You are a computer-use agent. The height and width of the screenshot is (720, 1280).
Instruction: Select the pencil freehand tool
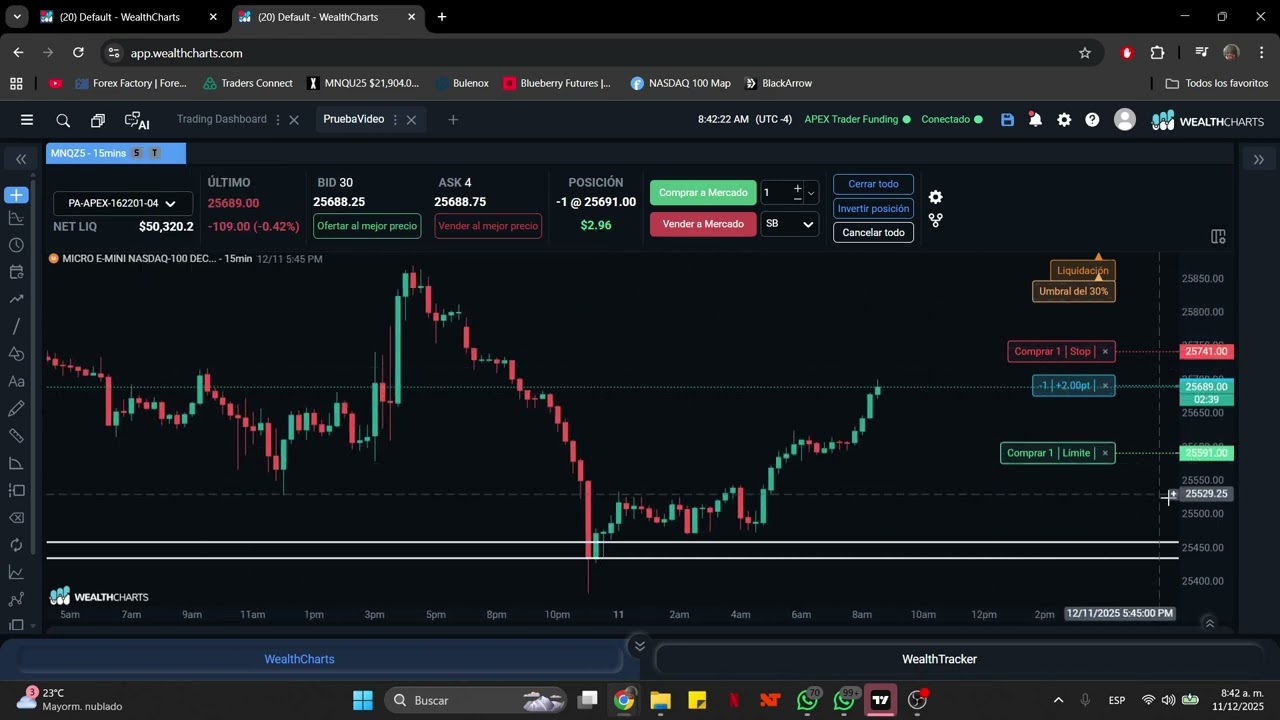pyautogui.click(x=16, y=408)
